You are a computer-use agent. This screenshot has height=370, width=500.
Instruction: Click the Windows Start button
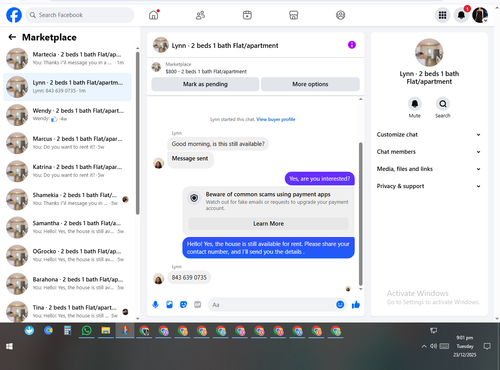pyautogui.click(x=9, y=347)
